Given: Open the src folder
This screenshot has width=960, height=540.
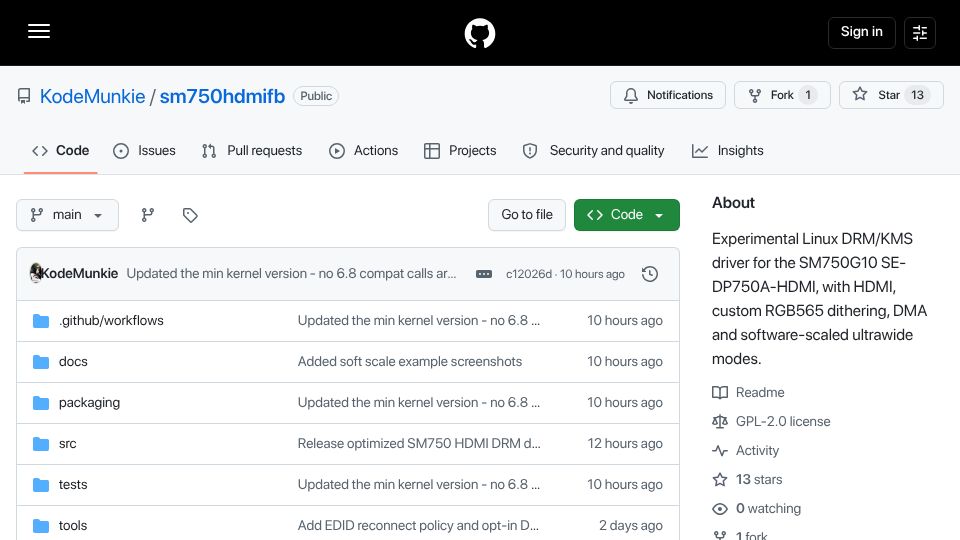Looking at the screenshot, I should [x=67, y=443].
